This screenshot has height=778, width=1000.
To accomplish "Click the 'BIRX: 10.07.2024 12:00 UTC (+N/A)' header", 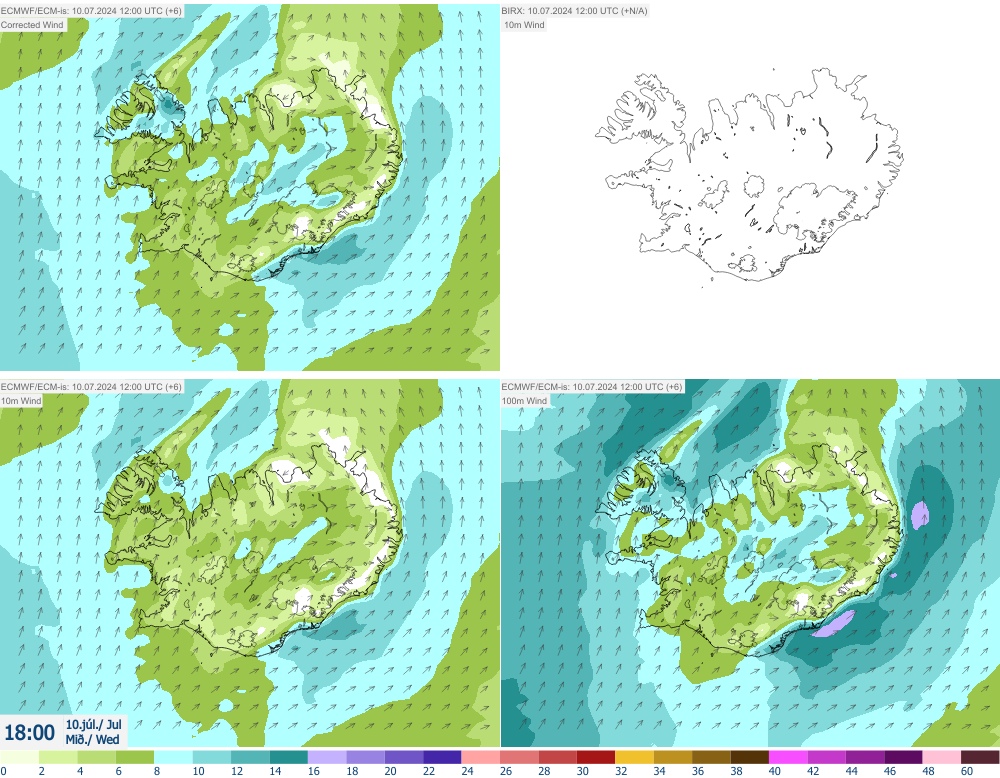I will pos(574,11).
